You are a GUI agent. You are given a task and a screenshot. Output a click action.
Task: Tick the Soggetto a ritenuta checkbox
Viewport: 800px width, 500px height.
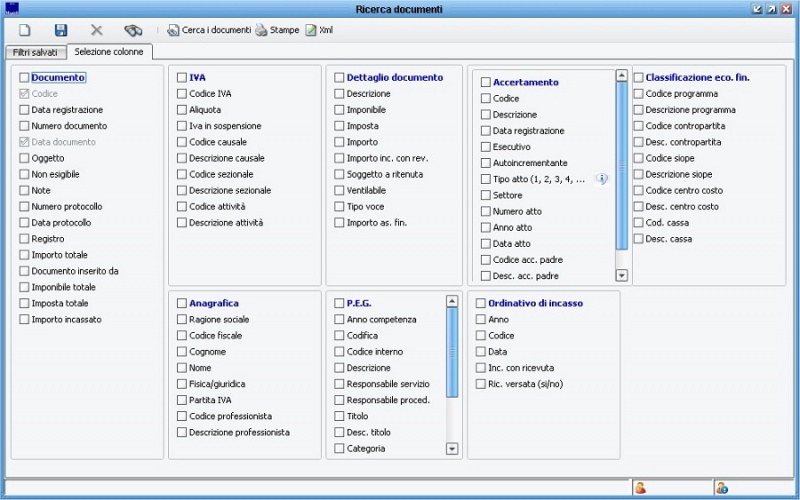click(339, 174)
